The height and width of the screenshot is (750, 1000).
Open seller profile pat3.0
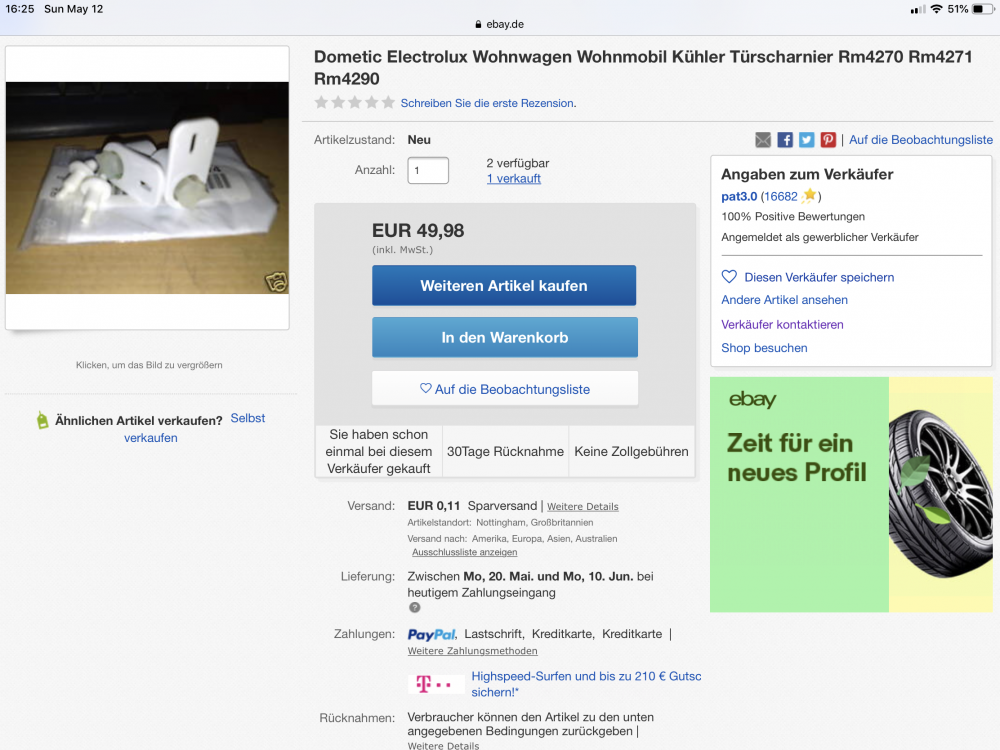click(739, 196)
